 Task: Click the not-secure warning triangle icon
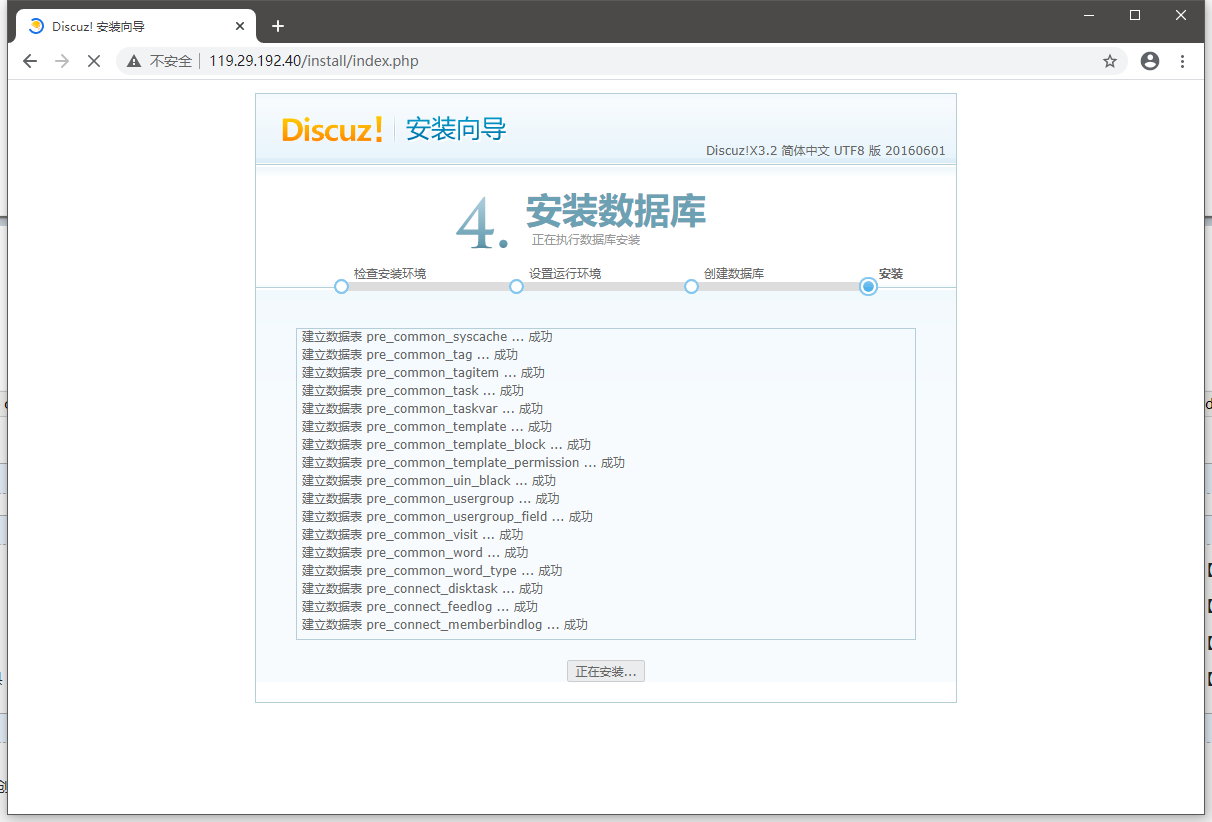click(x=134, y=61)
